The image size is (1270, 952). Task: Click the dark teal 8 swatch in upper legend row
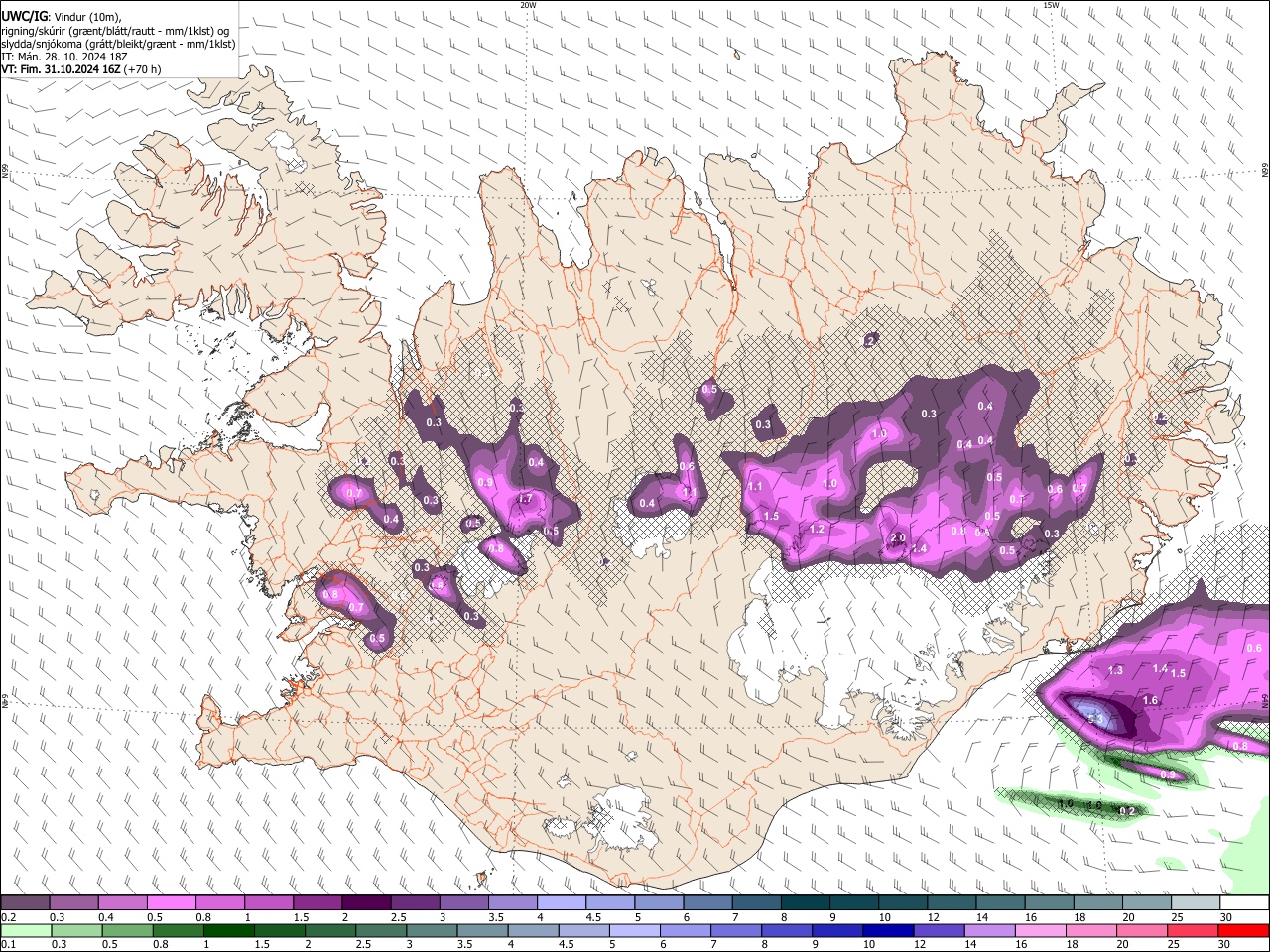click(806, 903)
